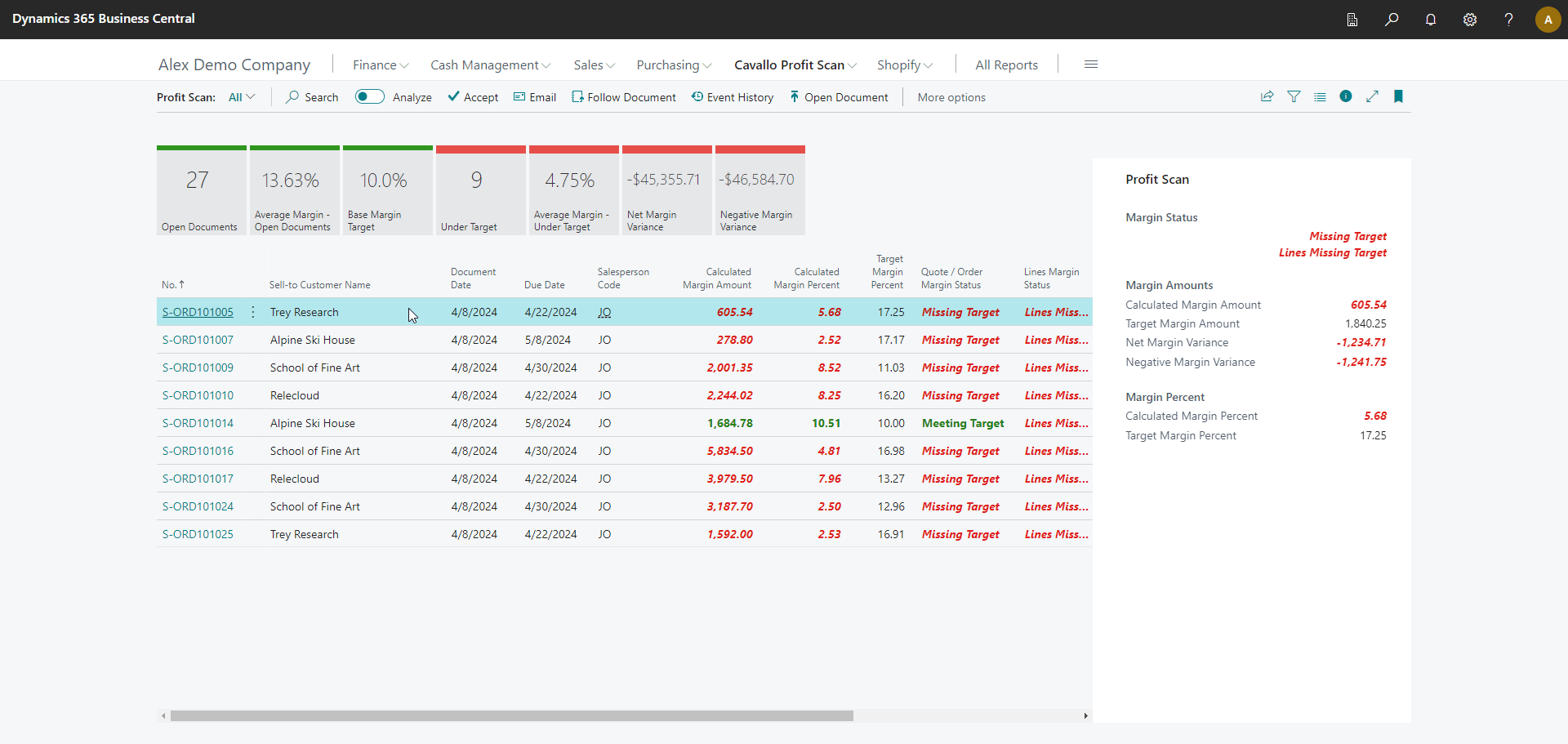Click the horizontal scrollbar at the bottom
Viewport: 1568px width, 744px height.
(511, 716)
